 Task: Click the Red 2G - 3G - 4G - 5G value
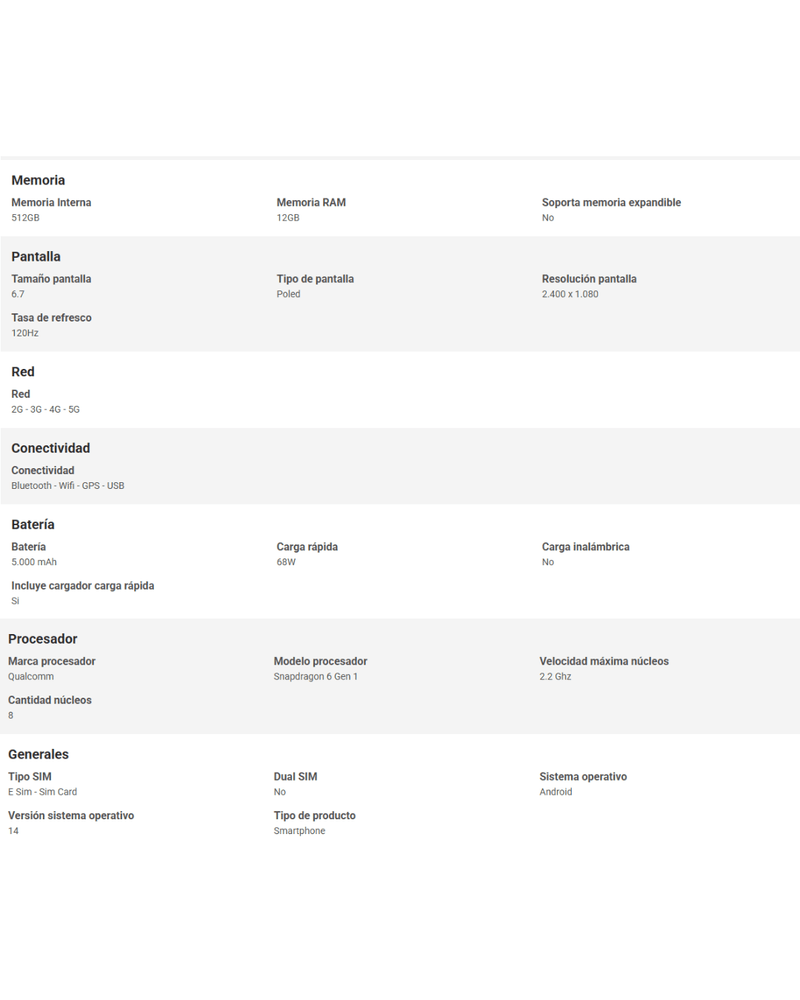tap(45, 409)
